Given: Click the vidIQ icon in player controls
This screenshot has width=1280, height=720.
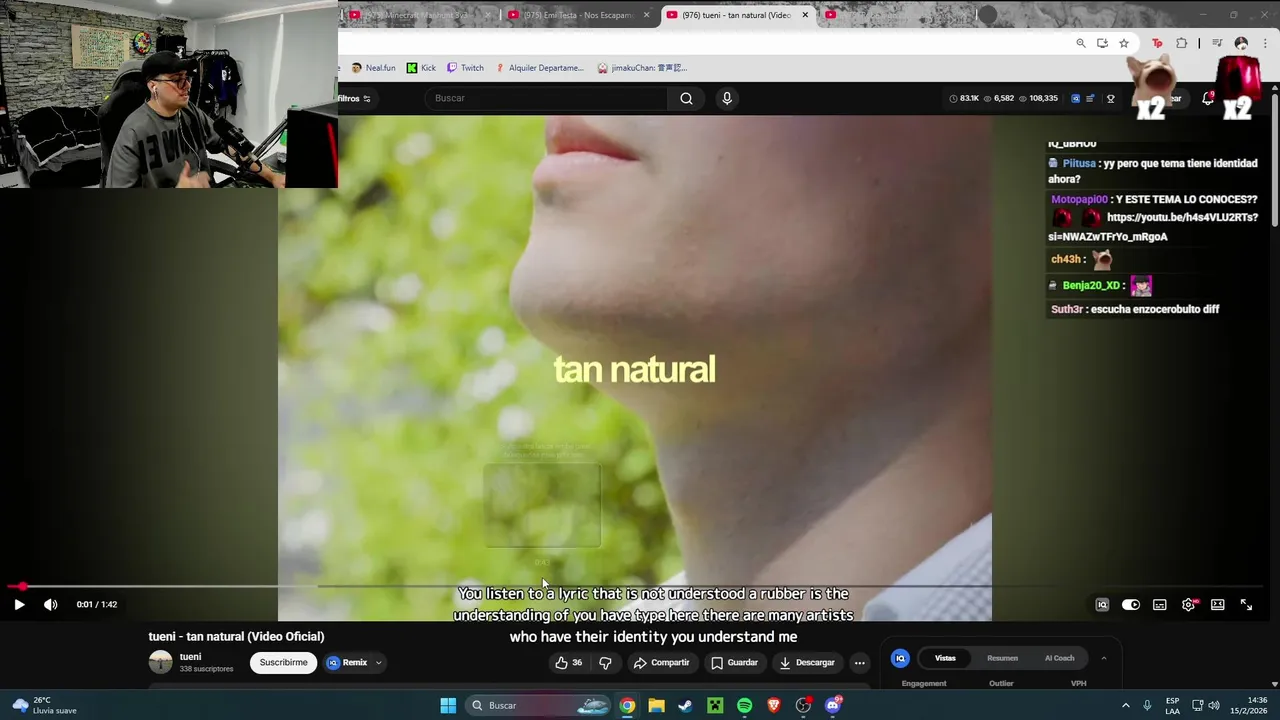Looking at the screenshot, I should (1102, 605).
